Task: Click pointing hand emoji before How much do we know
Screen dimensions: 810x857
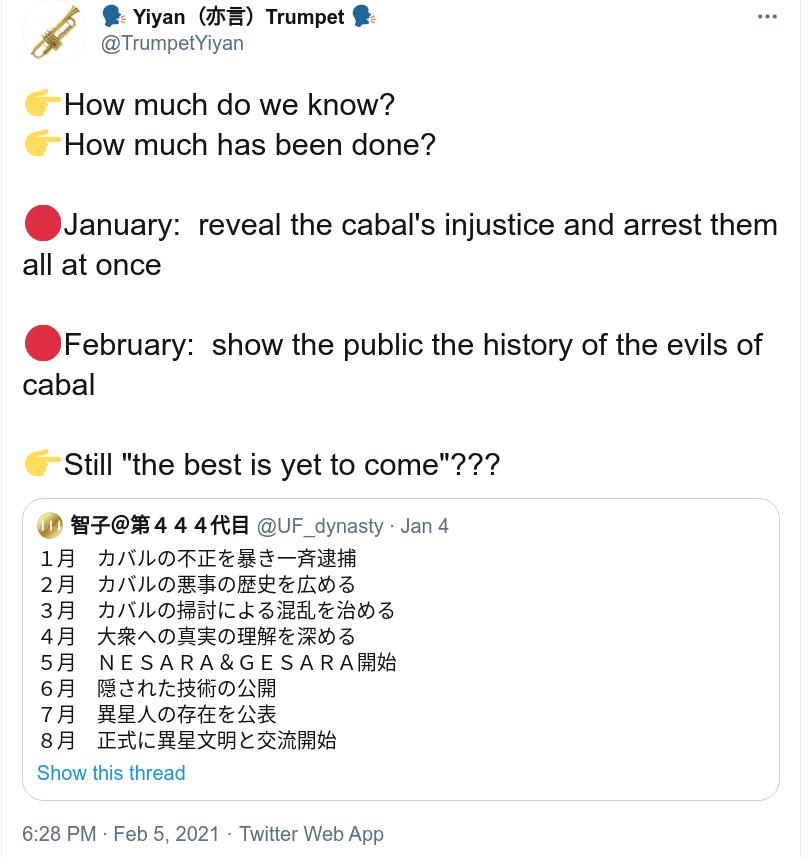Action: pyautogui.click(x=42, y=103)
